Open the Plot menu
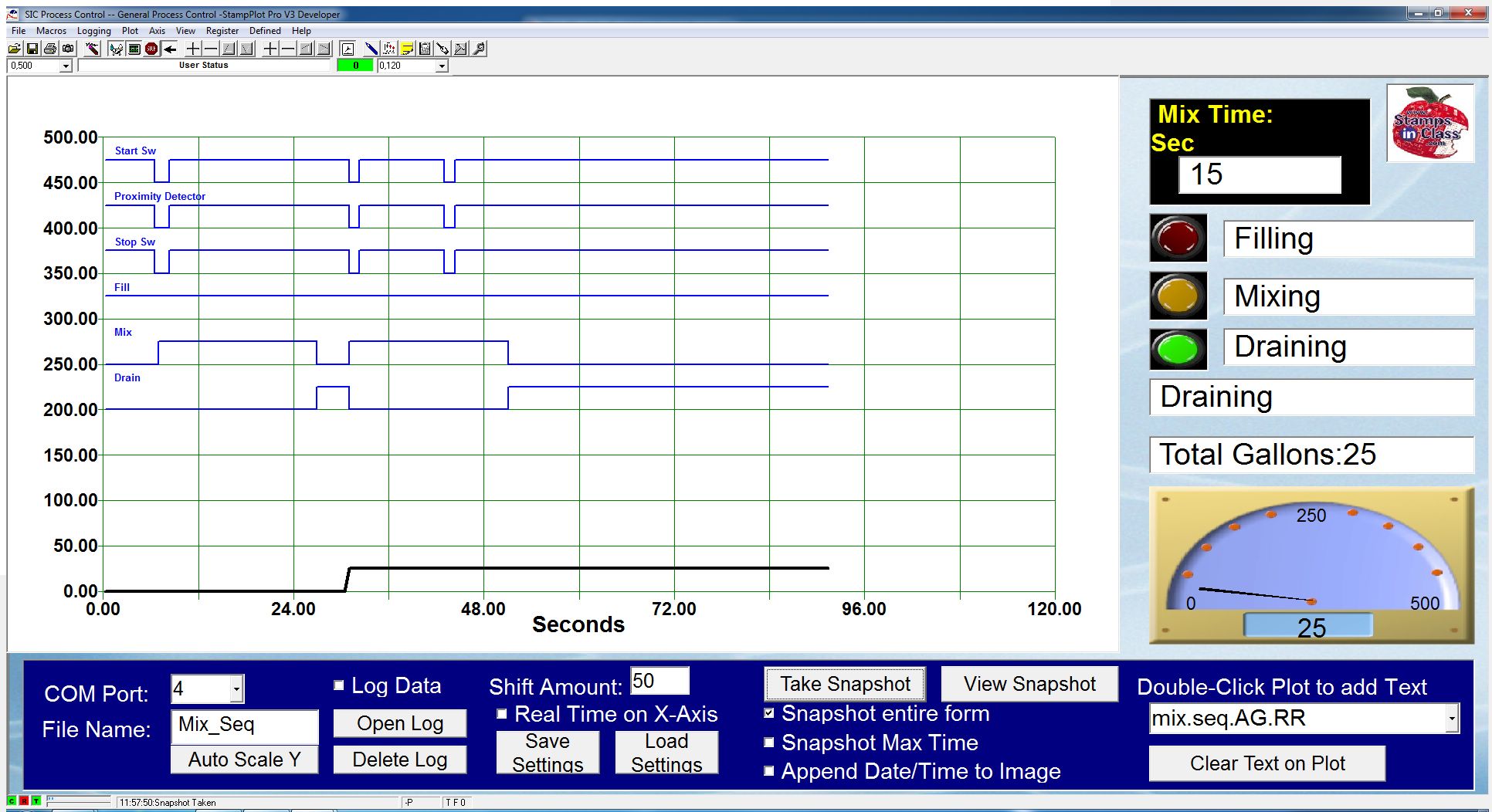 tap(130, 31)
